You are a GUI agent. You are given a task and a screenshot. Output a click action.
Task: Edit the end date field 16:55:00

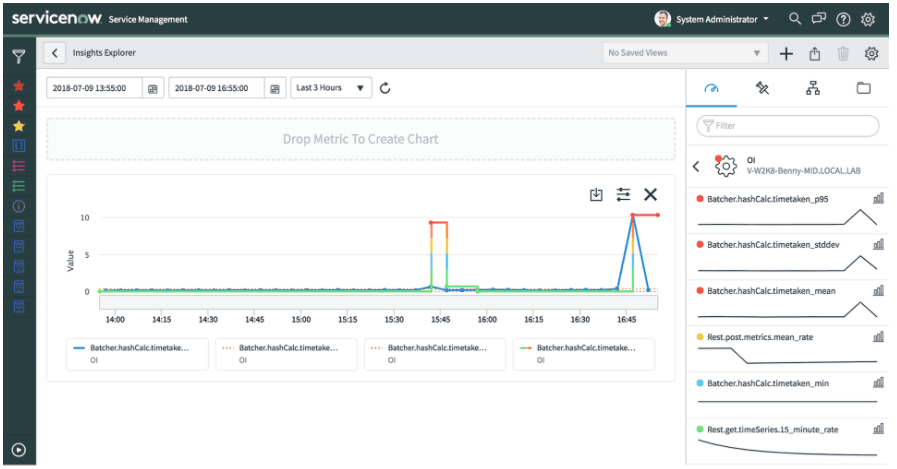[x=216, y=88]
